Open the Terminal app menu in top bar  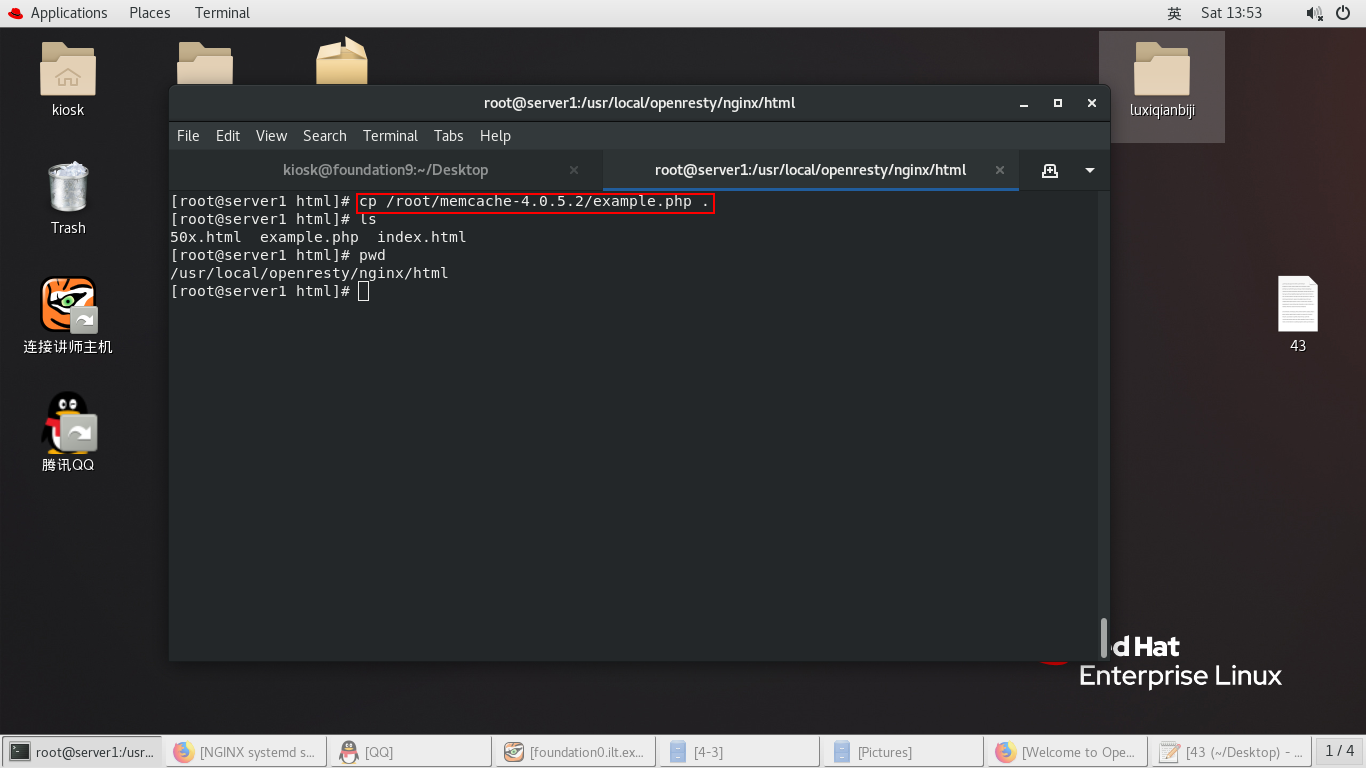(222, 13)
